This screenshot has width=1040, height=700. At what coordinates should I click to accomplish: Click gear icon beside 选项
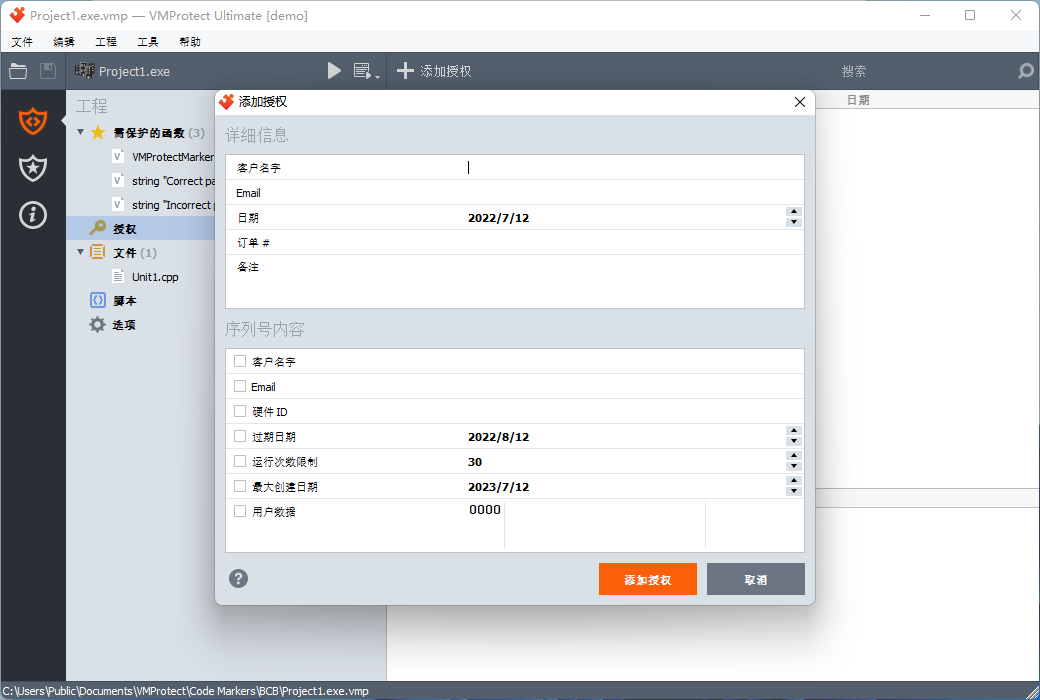[x=98, y=324]
